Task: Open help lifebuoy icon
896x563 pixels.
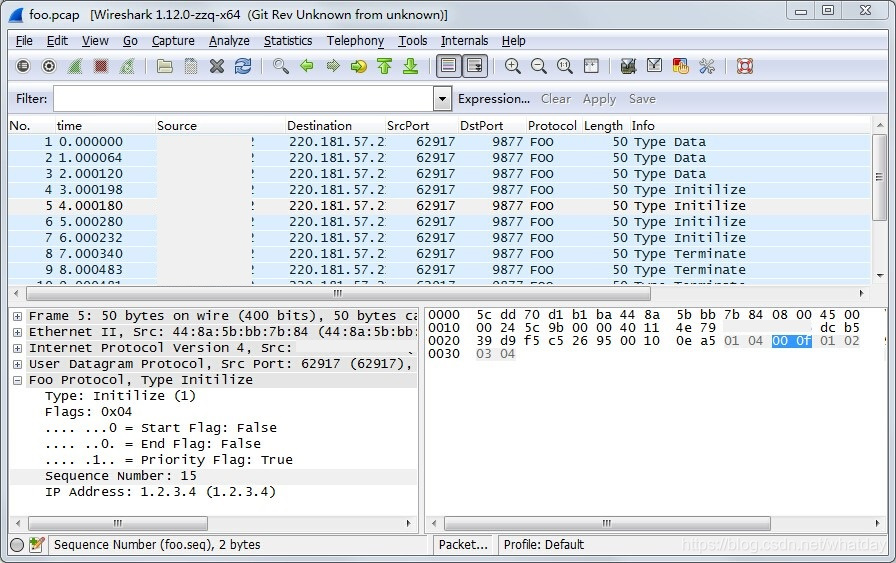Action: pos(745,66)
